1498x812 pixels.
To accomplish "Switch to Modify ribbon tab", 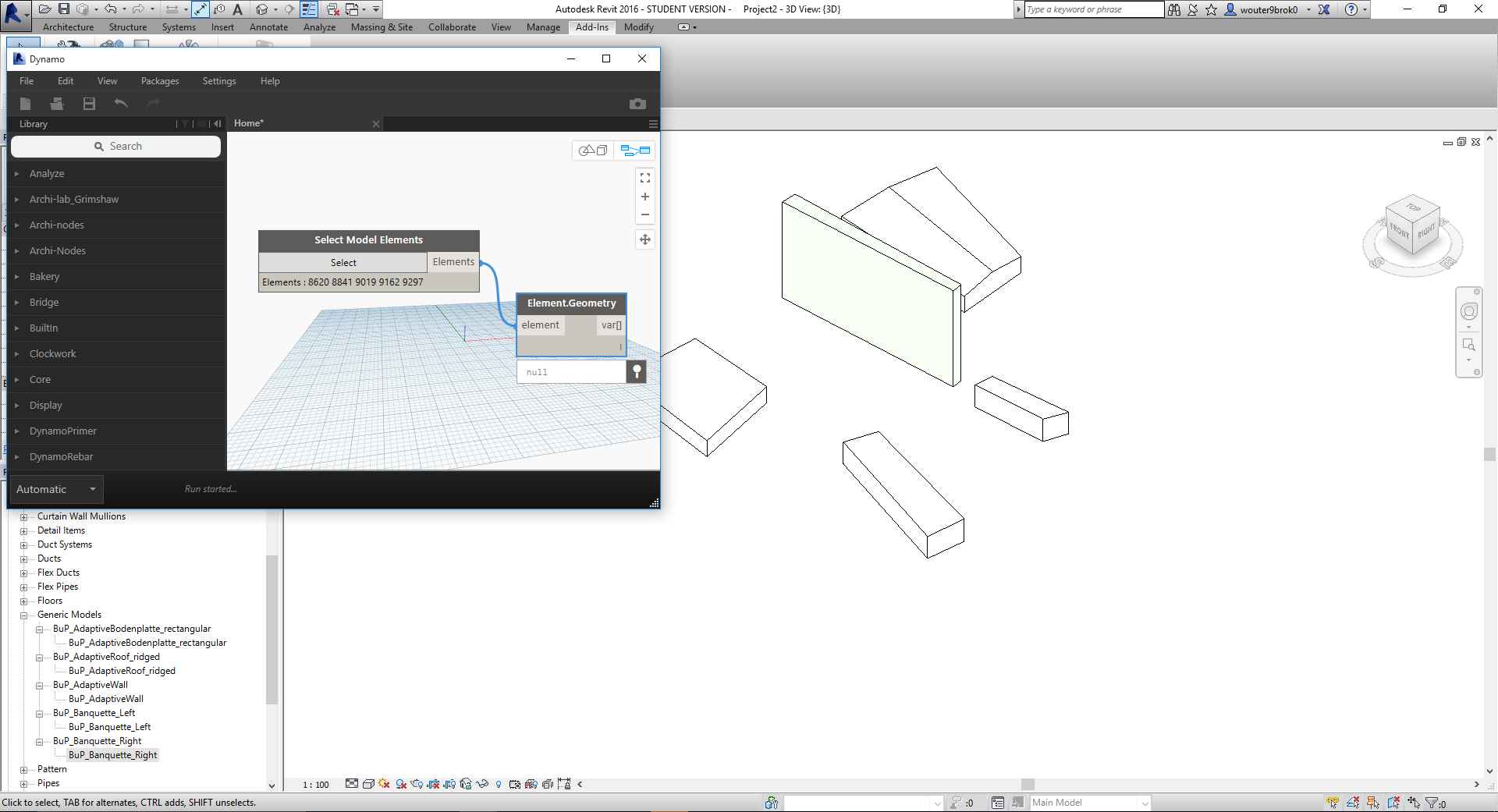I will (x=639, y=27).
